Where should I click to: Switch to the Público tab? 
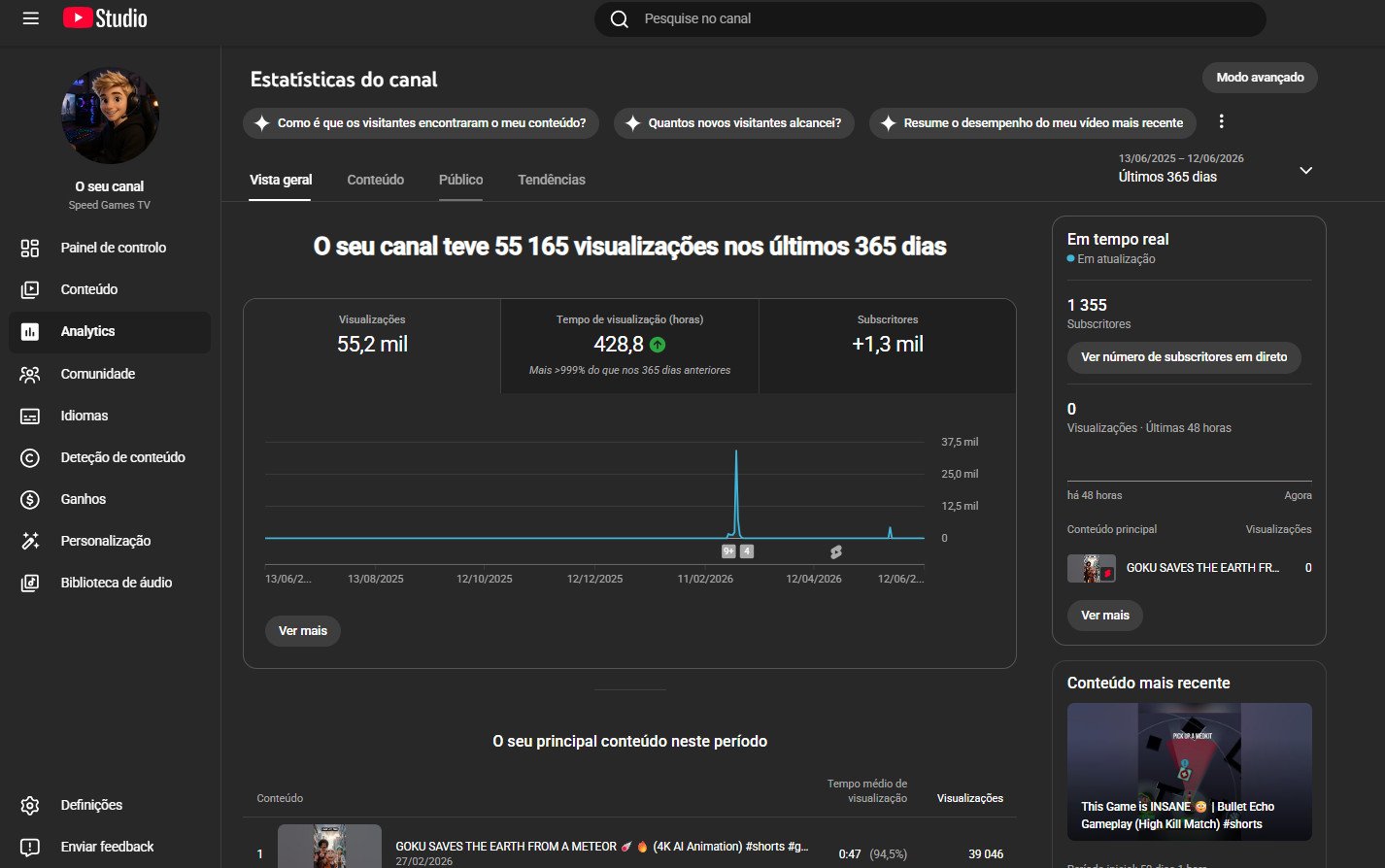point(460,180)
